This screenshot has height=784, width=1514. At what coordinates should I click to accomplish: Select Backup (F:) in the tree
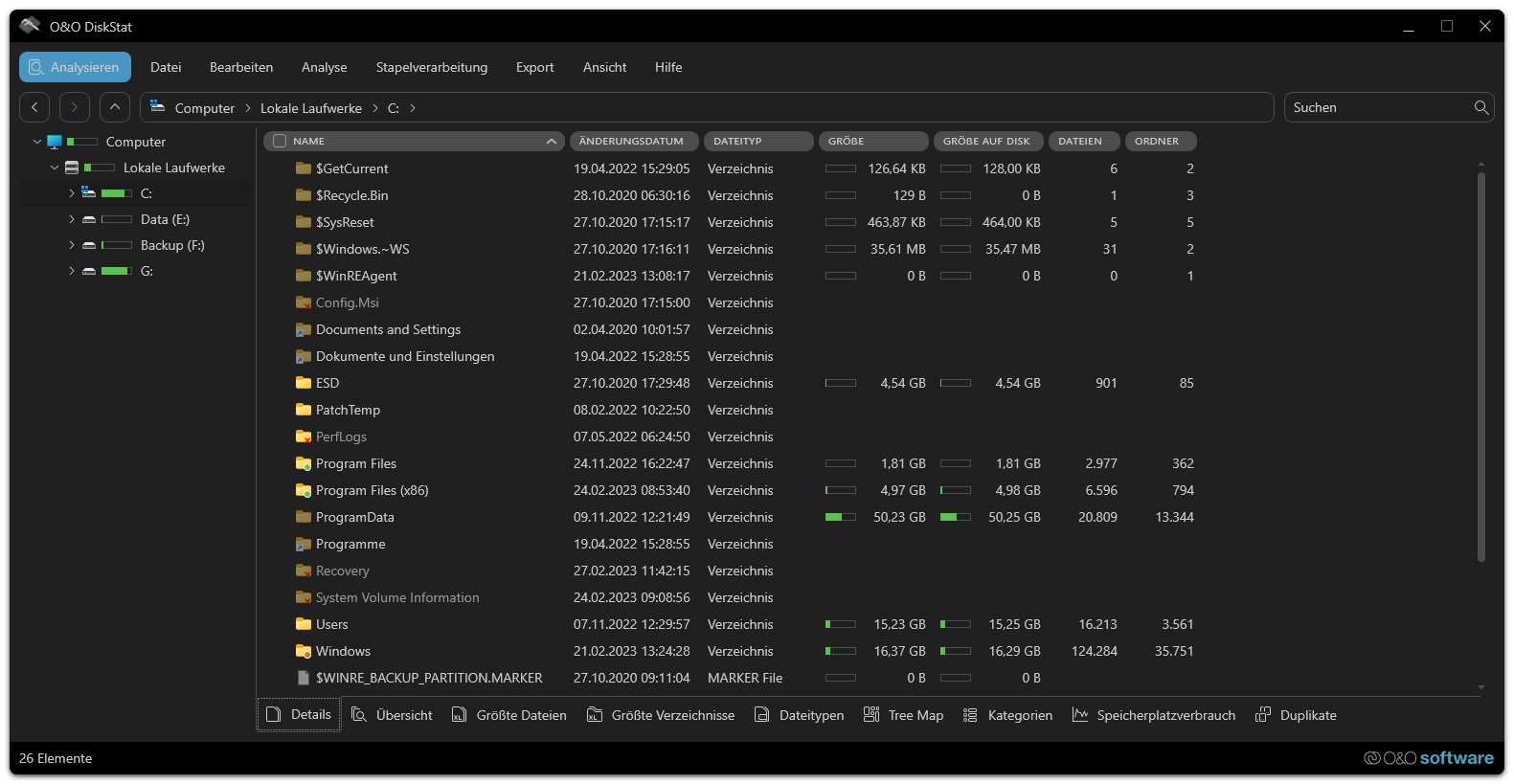pos(172,245)
